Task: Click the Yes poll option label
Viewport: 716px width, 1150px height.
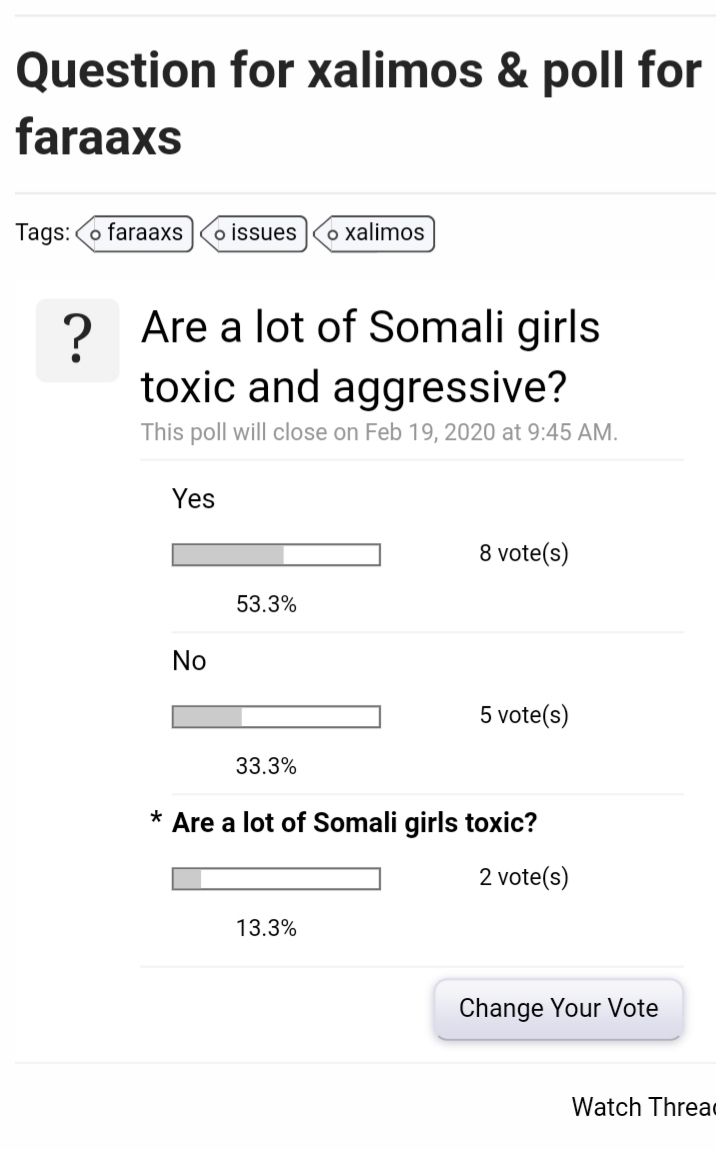Action: coord(194,499)
